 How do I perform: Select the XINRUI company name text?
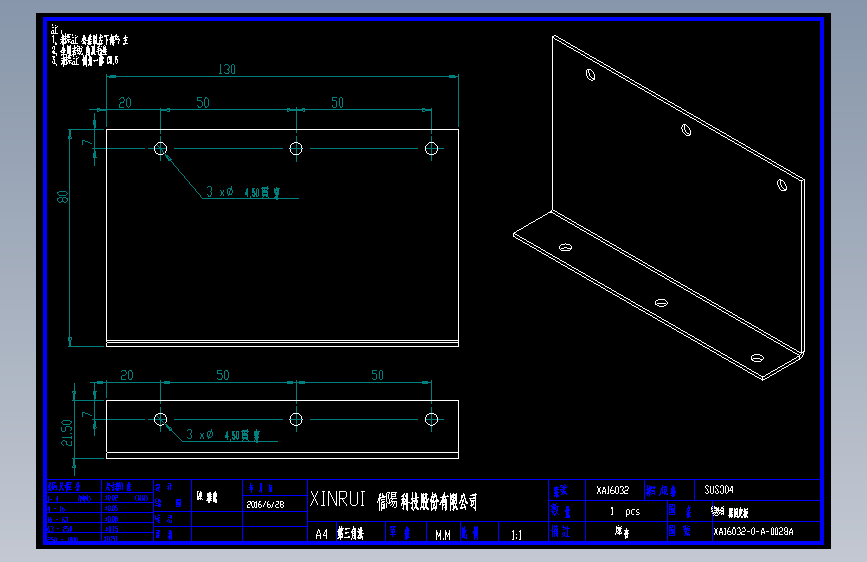[337, 499]
